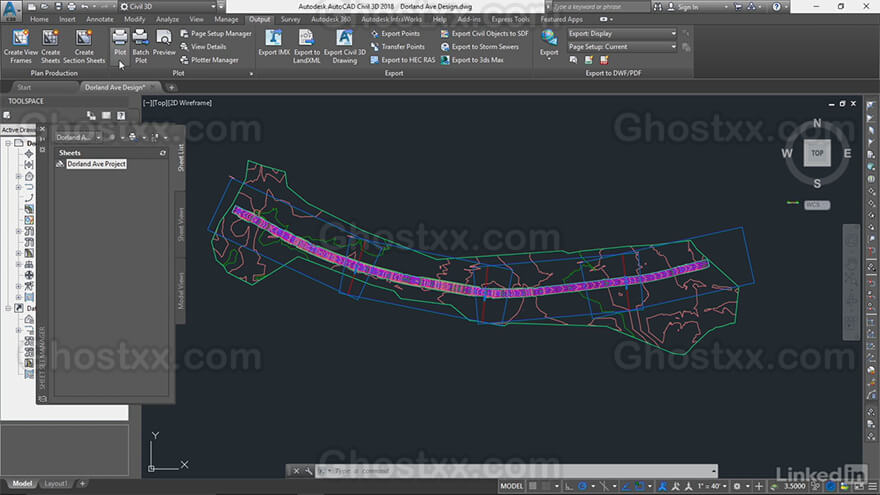Click the export preview icon
The width and height of the screenshot is (880, 495).
573,59
